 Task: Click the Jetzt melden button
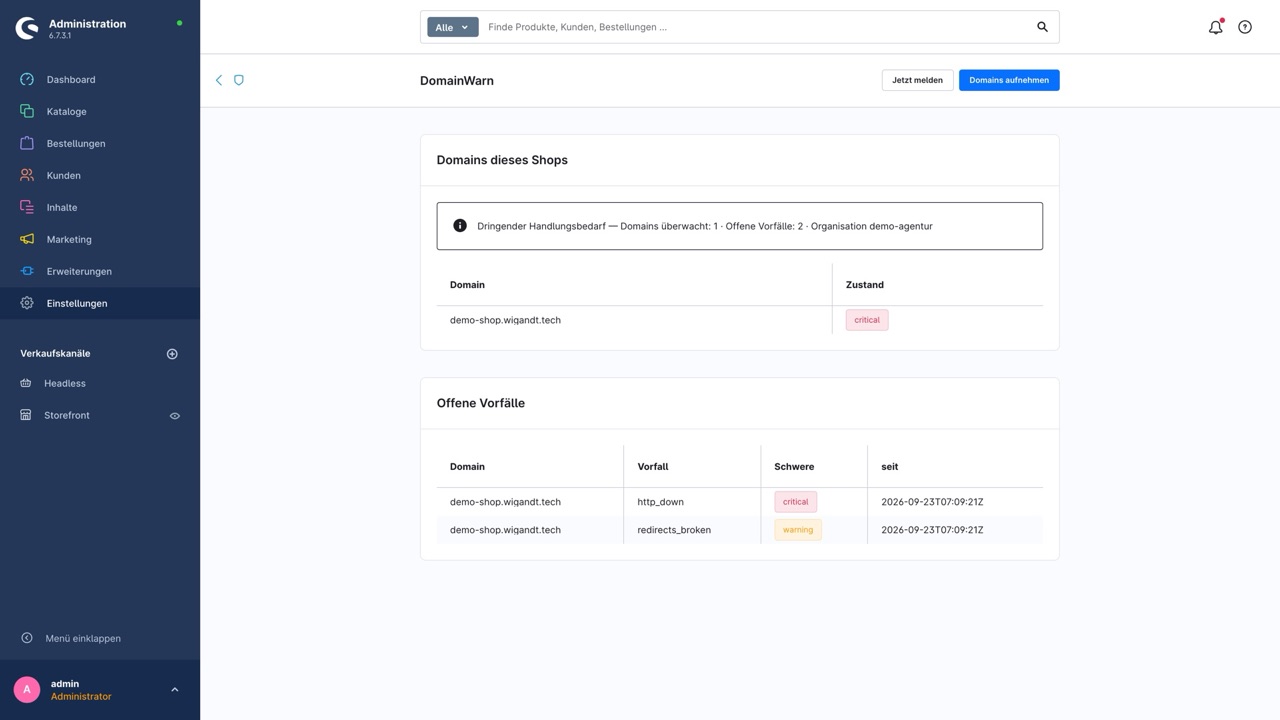tap(917, 80)
